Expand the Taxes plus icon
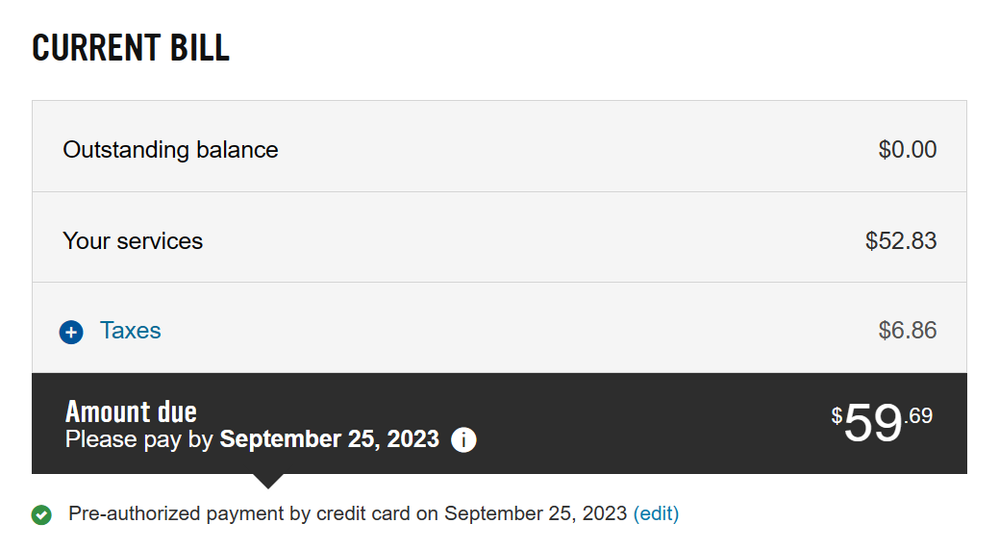 (71, 332)
